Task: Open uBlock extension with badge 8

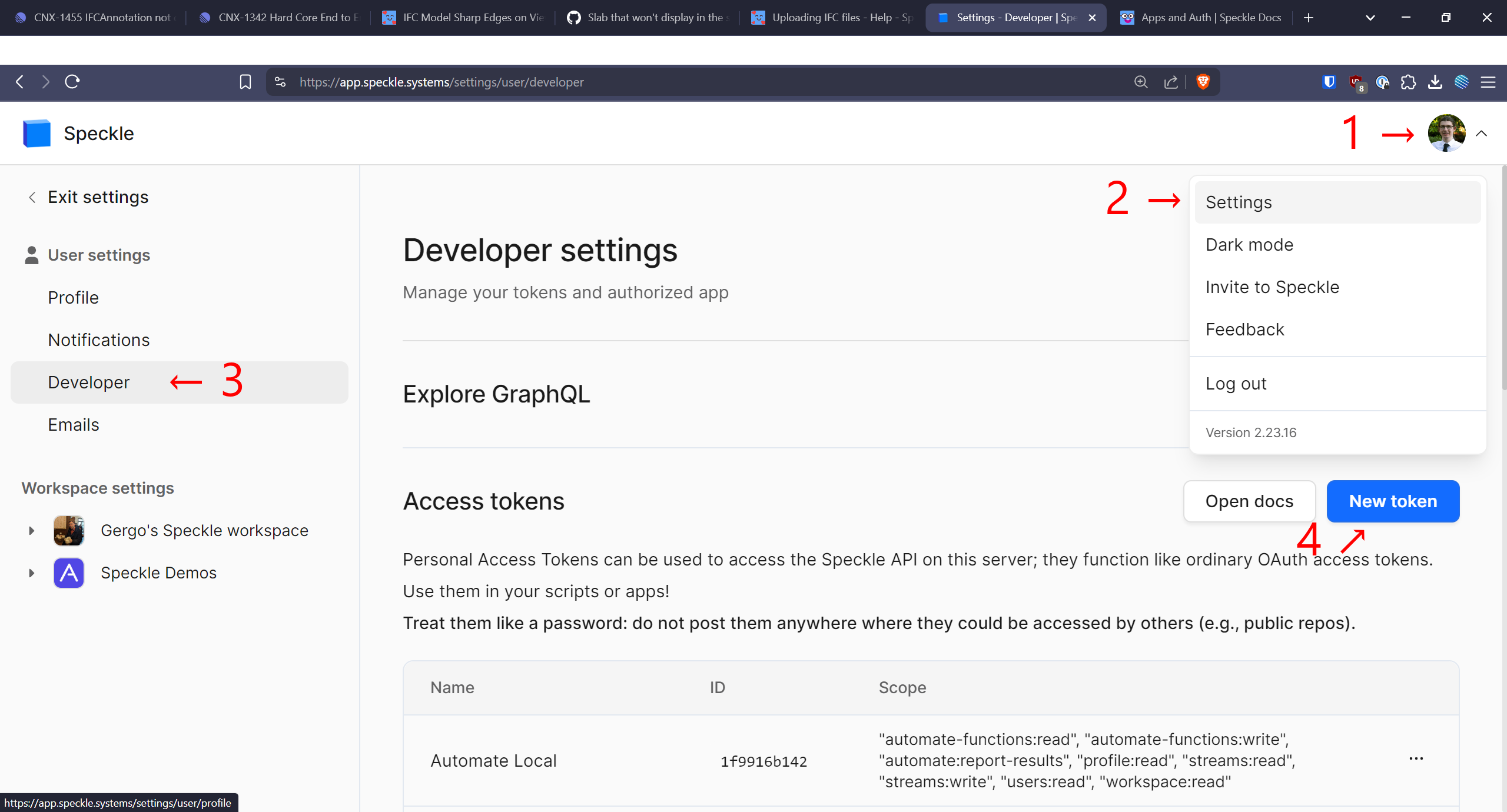Action: click(x=1356, y=82)
